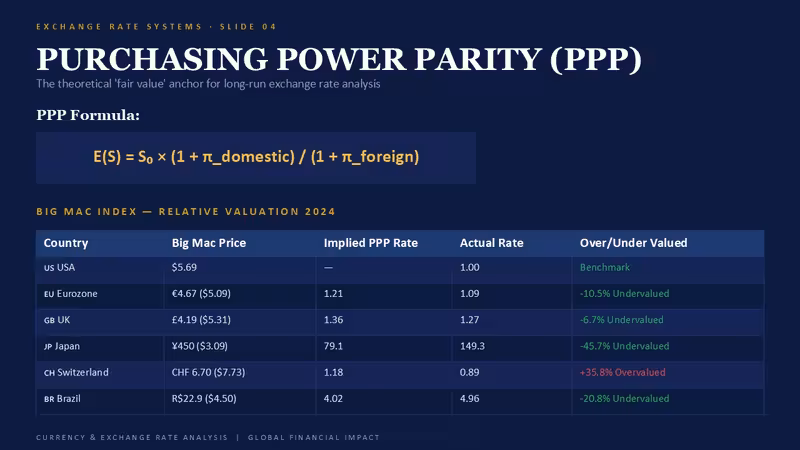This screenshot has width=800, height=450.
Task: Select the 'CH Switzerland' country cell
Action: click(x=76, y=372)
